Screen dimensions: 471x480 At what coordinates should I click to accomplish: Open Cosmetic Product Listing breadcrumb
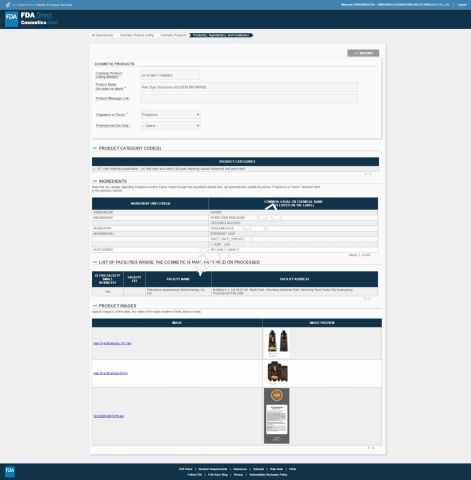point(137,35)
